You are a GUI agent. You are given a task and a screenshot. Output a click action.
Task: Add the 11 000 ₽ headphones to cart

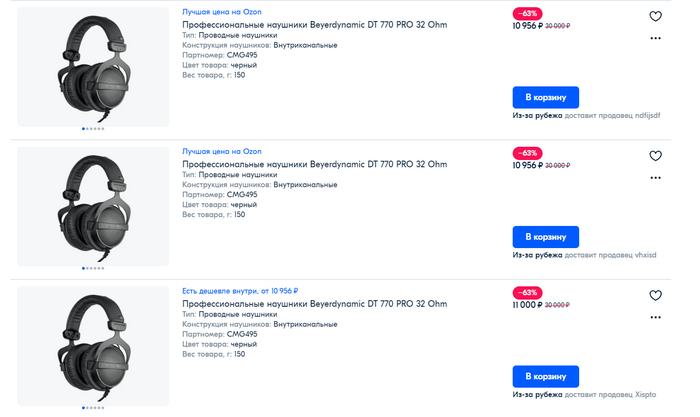[x=545, y=377]
